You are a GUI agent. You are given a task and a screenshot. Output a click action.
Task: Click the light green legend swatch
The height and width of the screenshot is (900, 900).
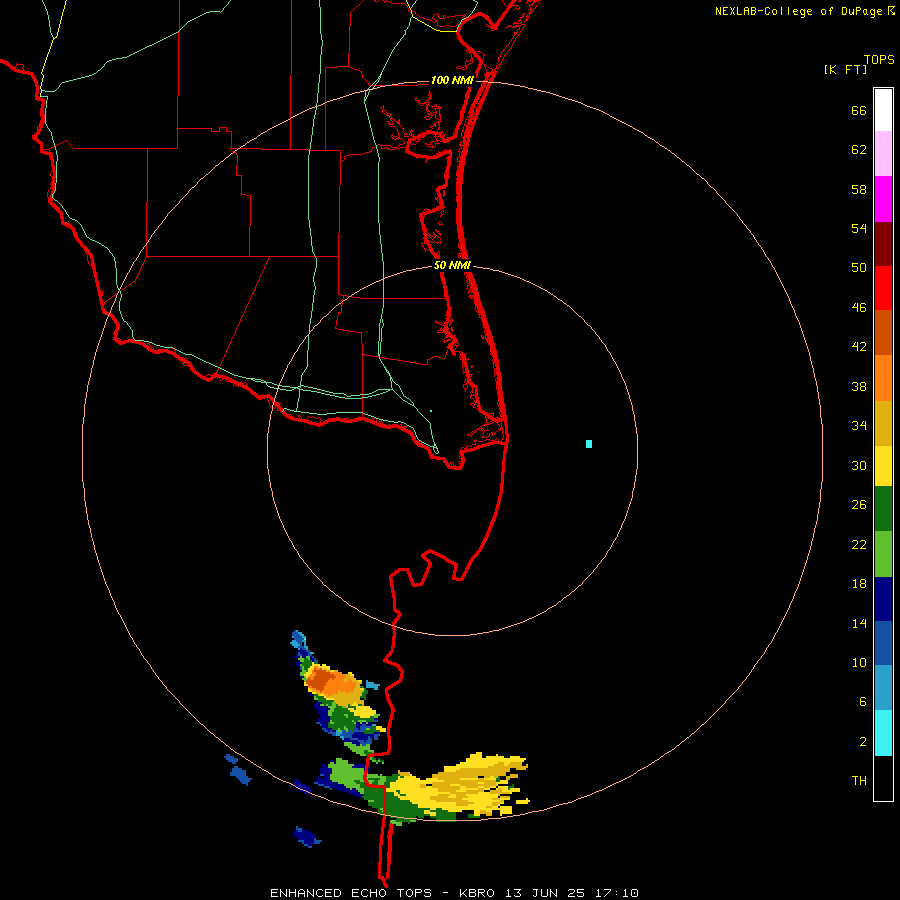(x=883, y=554)
